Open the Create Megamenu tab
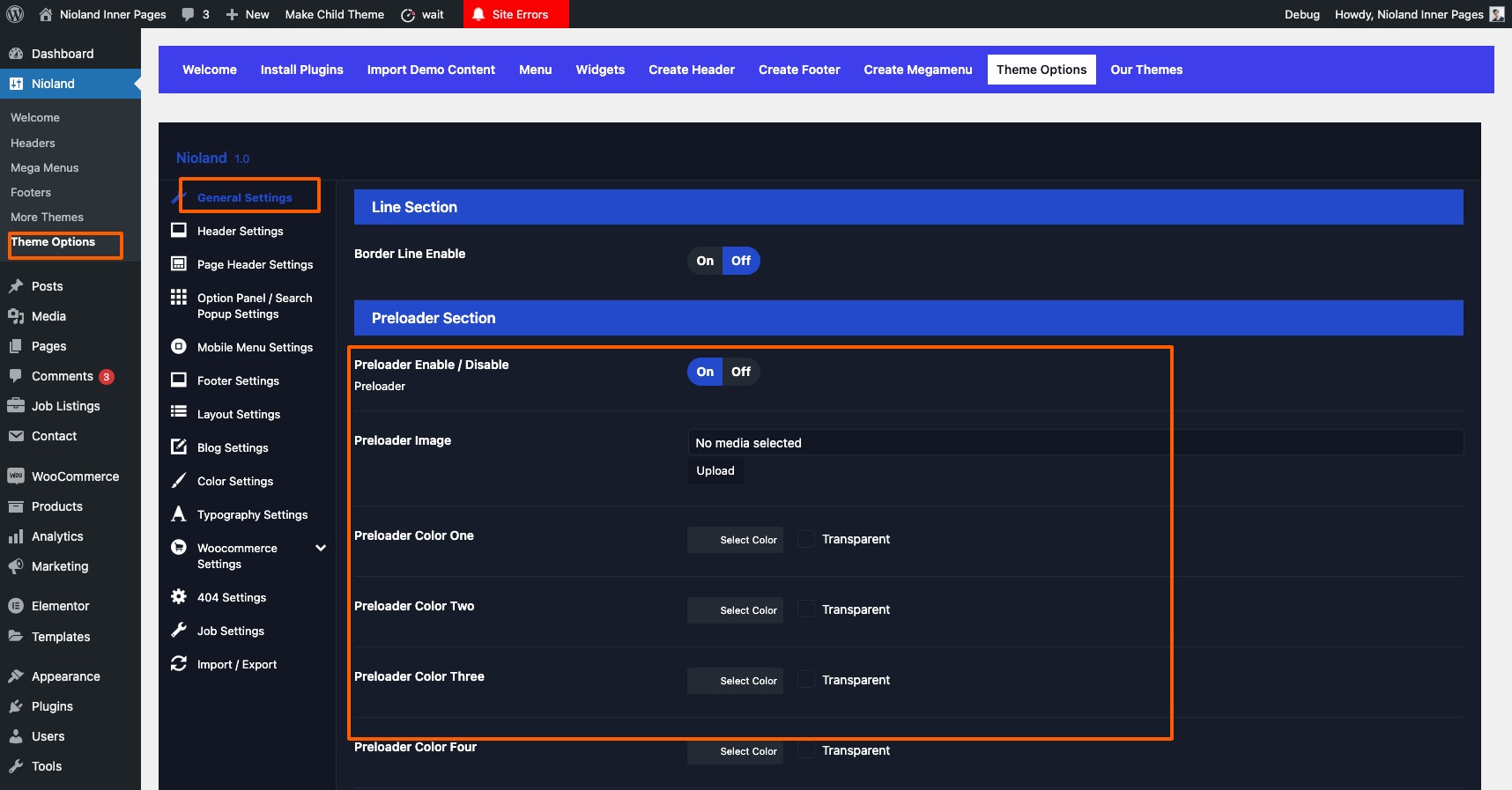The width and height of the screenshot is (1512, 790). 917,70
